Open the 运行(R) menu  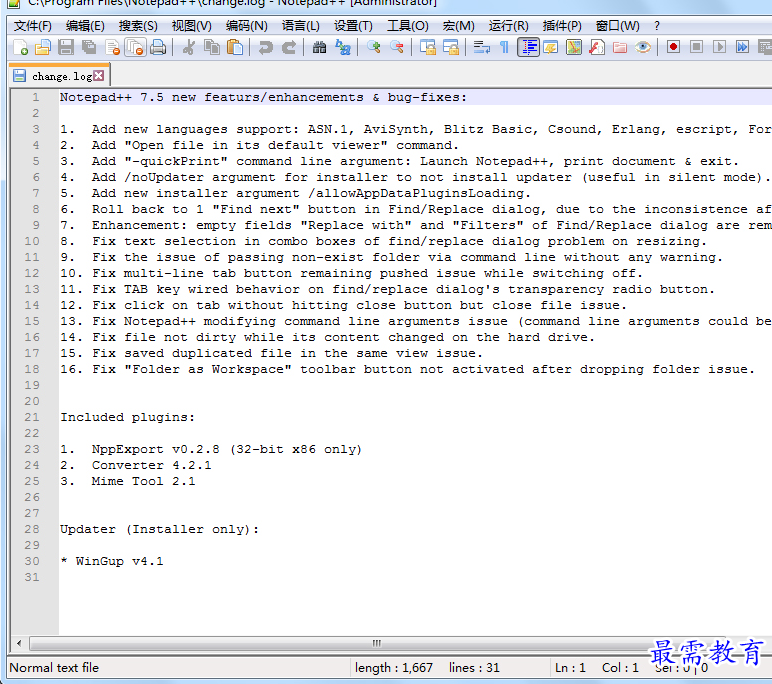tap(509, 26)
